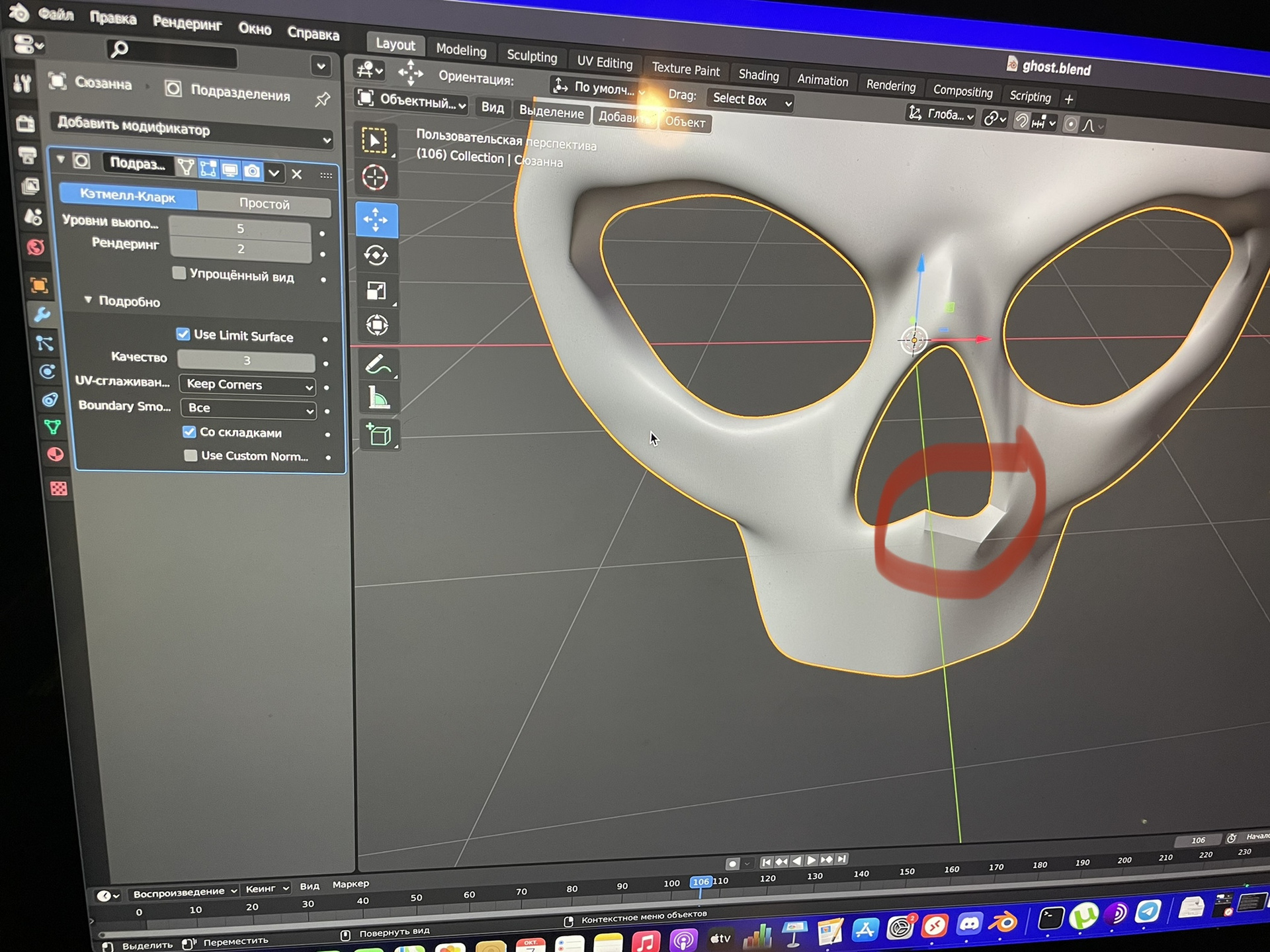Open Объектный mode dropdown
This screenshot has width=1270, height=952.
point(412,101)
